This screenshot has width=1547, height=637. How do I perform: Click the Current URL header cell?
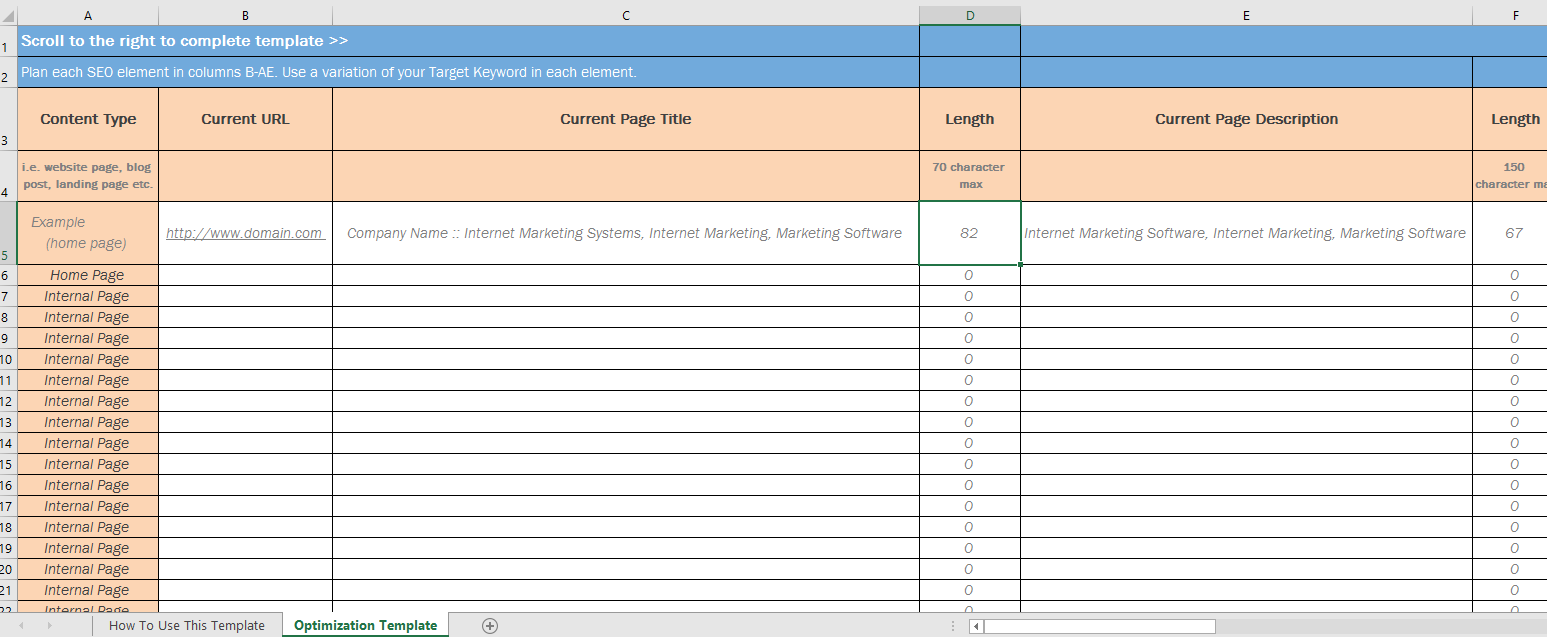click(245, 119)
